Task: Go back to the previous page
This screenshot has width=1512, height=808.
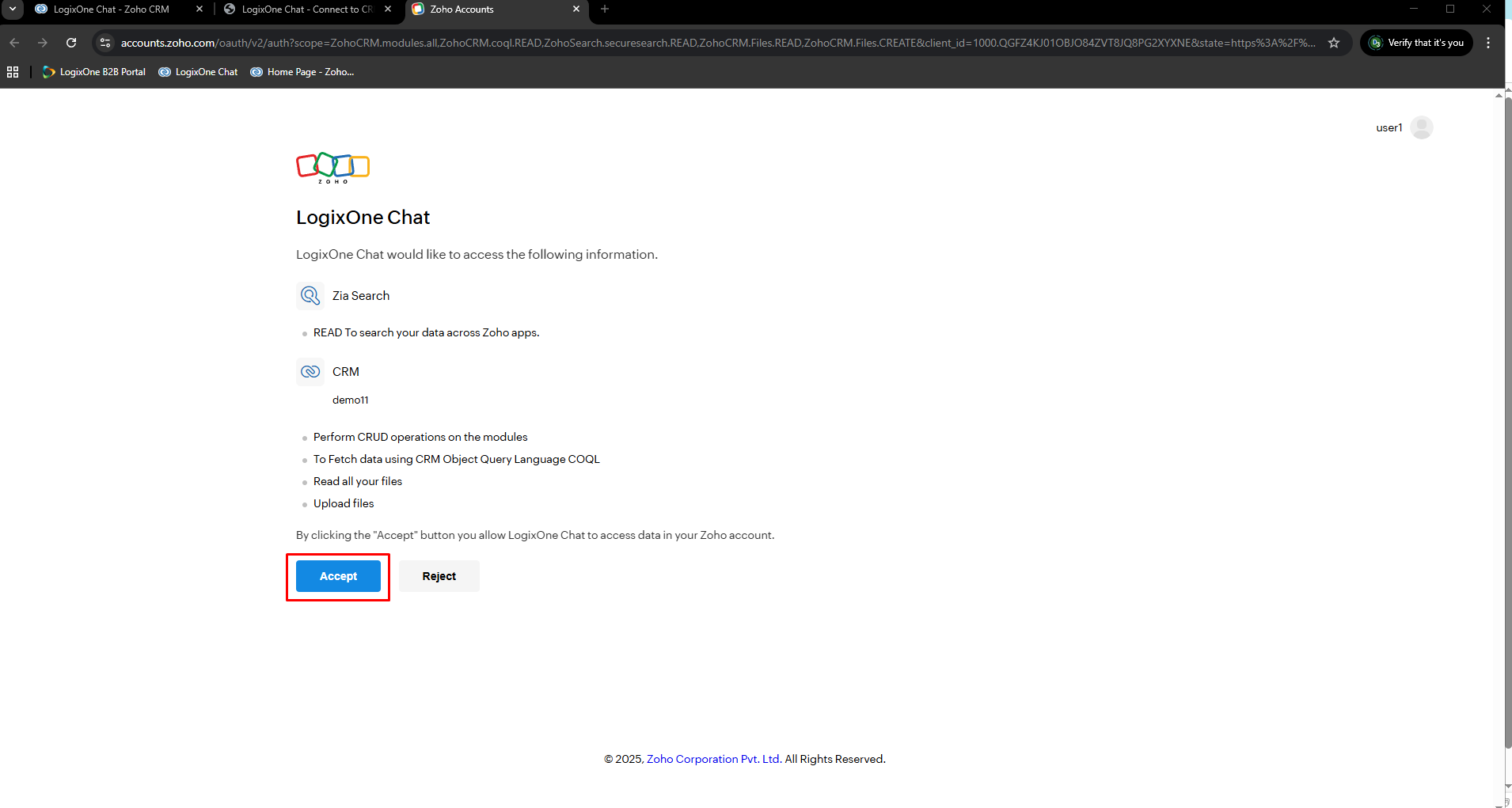Action: (x=14, y=43)
